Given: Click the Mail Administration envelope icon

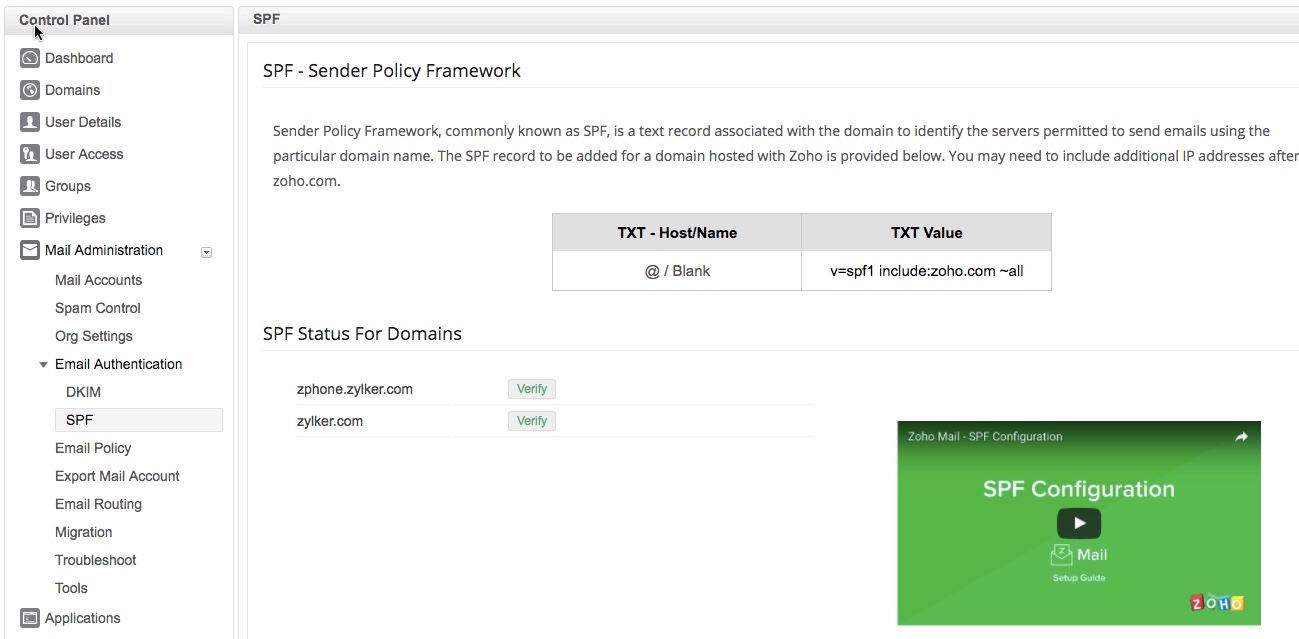Looking at the screenshot, I should (30, 250).
